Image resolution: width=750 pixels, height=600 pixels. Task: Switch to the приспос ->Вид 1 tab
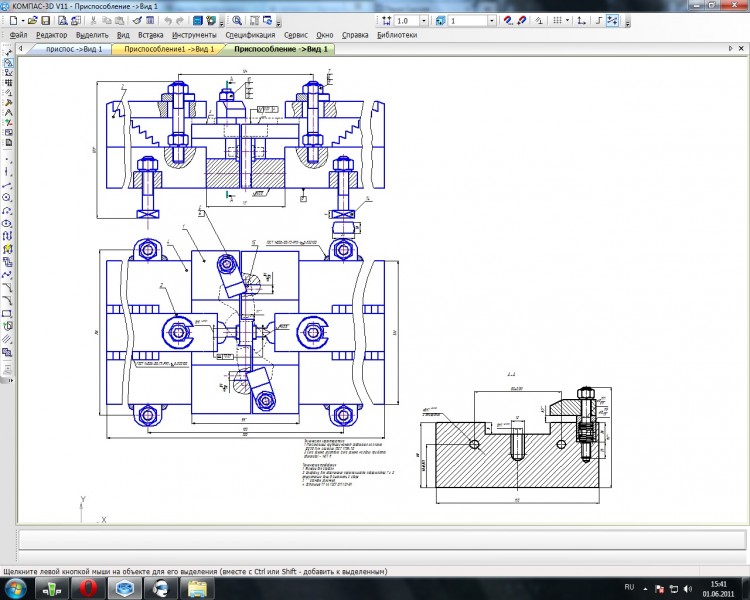74,49
